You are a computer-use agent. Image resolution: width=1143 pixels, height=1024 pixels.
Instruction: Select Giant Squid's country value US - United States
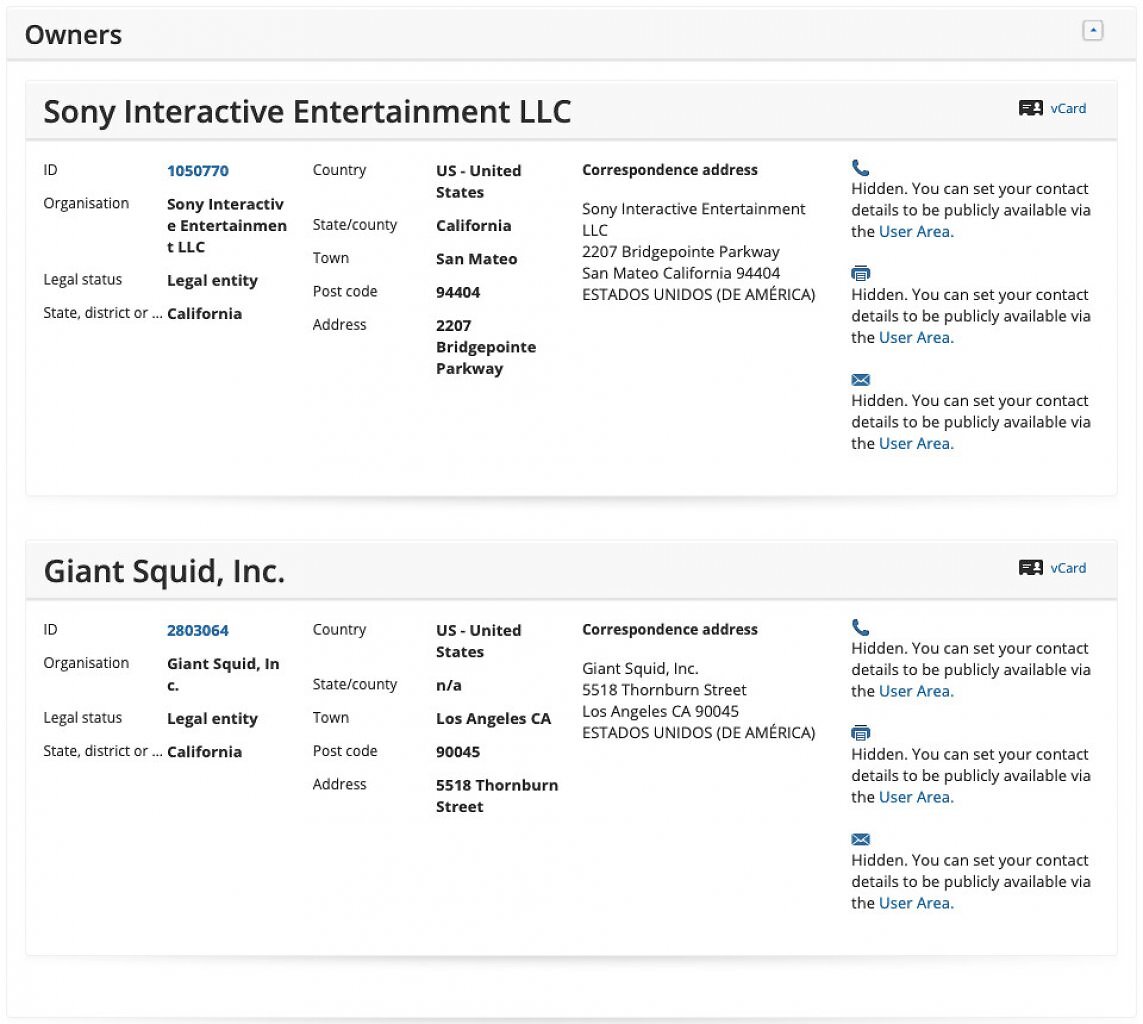pyautogui.click(x=478, y=641)
